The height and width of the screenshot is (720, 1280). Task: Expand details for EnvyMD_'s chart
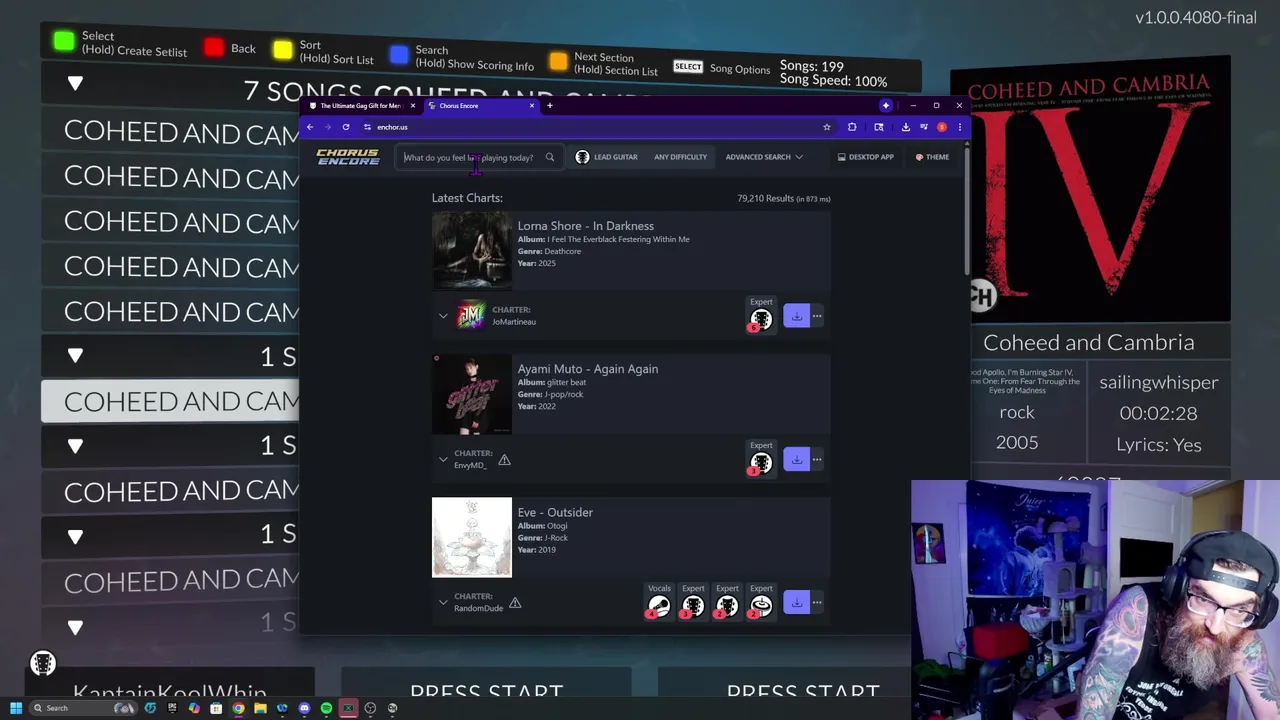point(443,459)
